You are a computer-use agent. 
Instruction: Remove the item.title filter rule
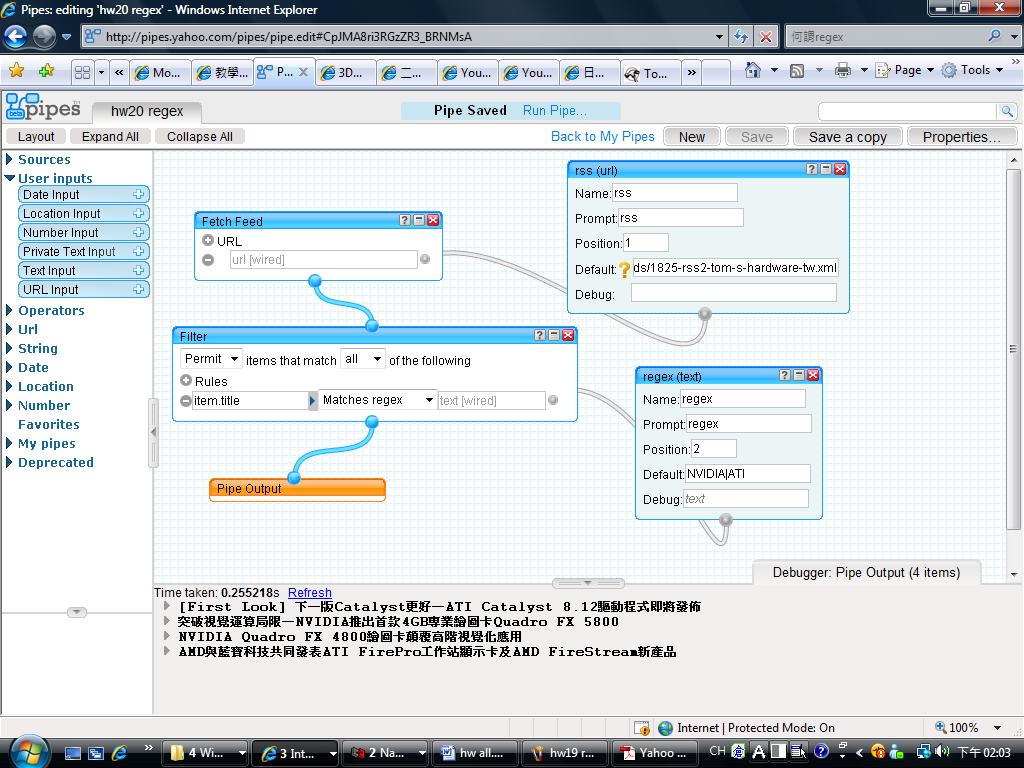[186, 401]
